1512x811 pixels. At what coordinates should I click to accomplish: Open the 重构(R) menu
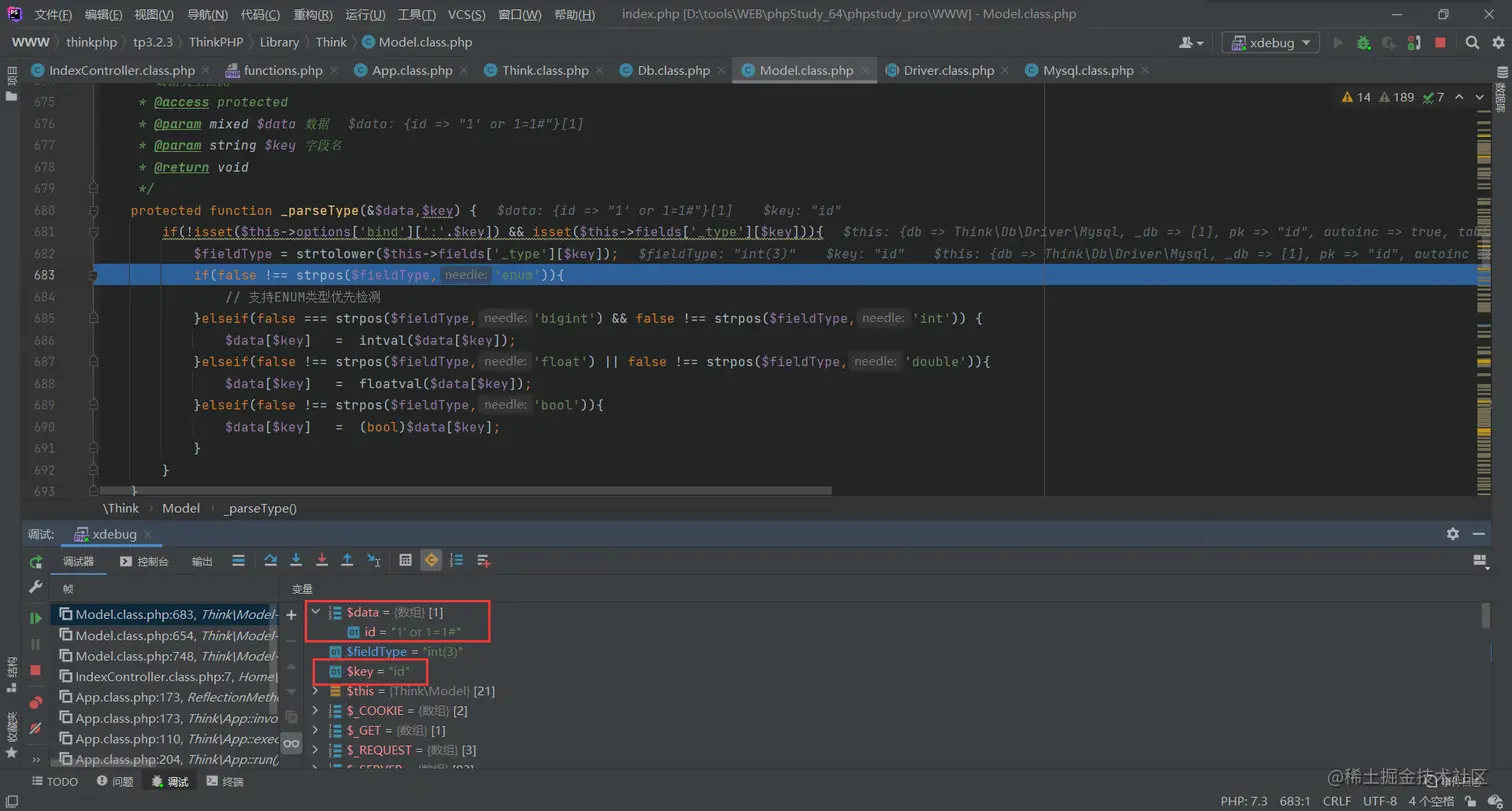314,15
